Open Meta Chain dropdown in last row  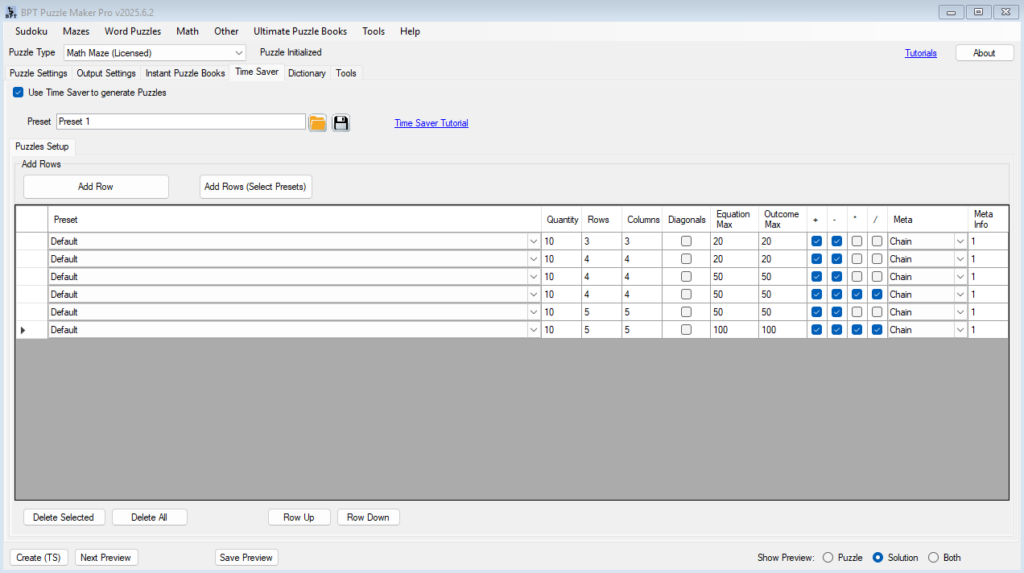click(x=960, y=330)
